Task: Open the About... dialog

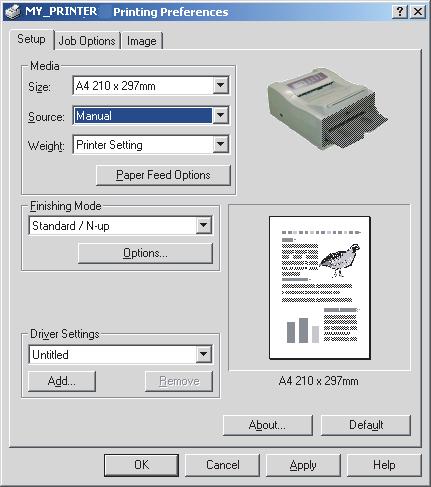Action: pos(268,425)
